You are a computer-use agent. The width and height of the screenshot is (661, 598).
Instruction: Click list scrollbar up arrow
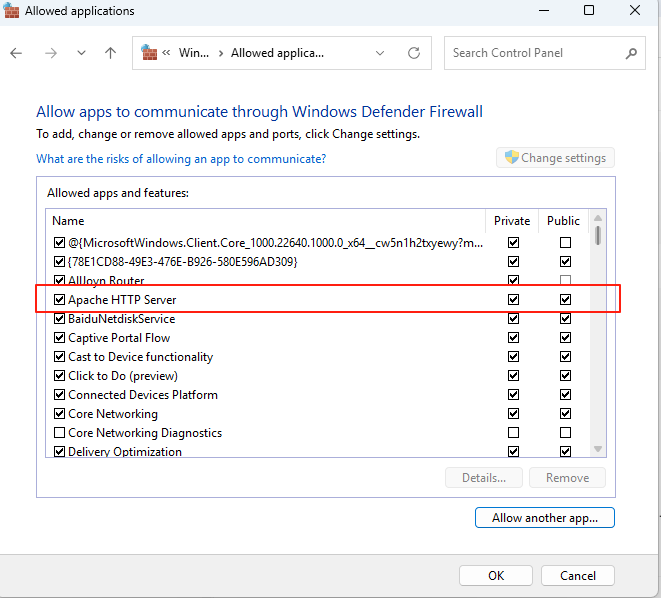coord(598,218)
